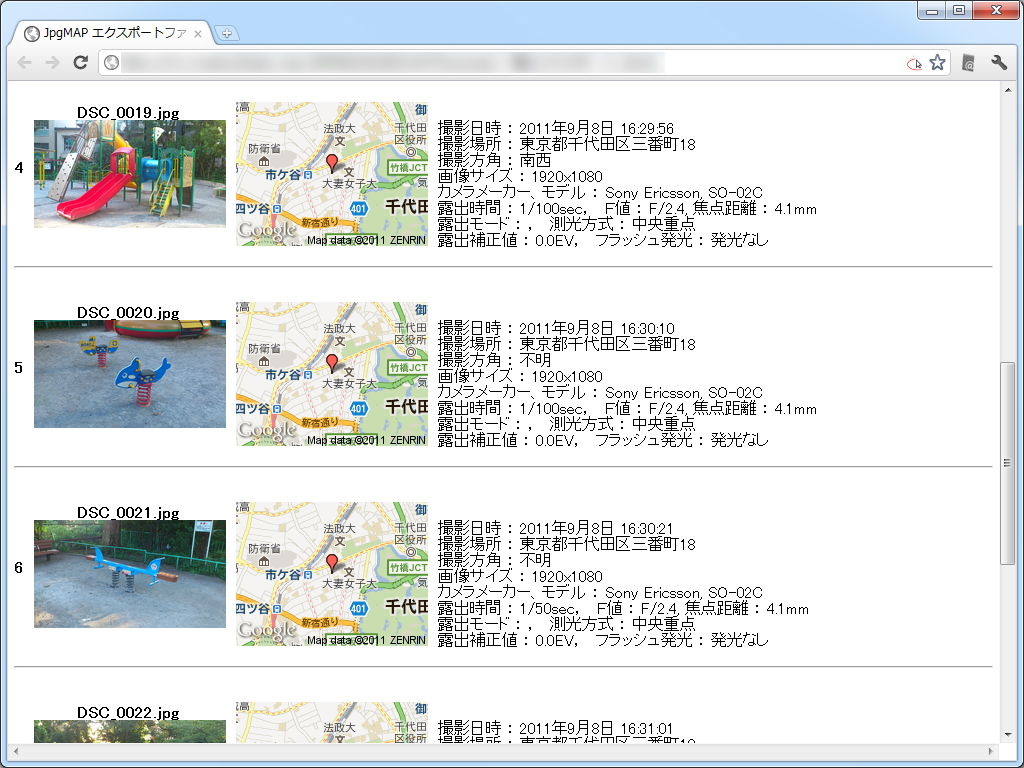Click the red marker on DSC_0019's map
The width and height of the screenshot is (1024, 768).
tap(334, 161)
